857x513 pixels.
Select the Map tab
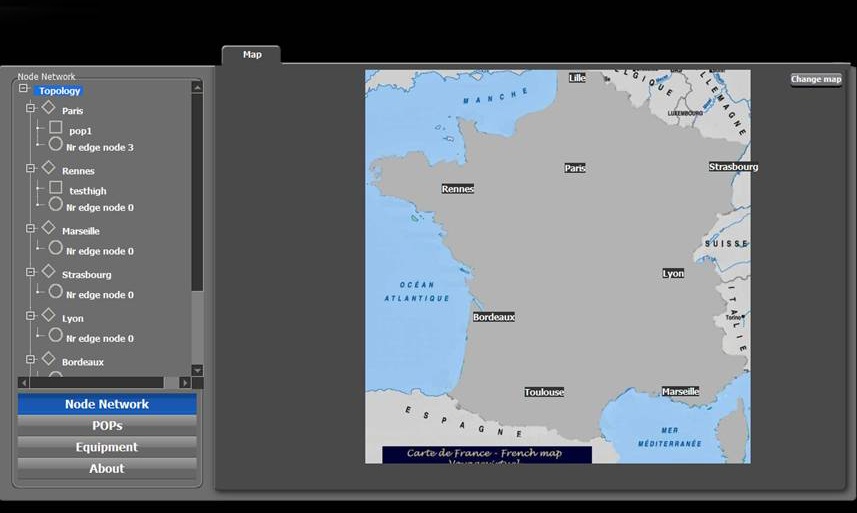251,55
